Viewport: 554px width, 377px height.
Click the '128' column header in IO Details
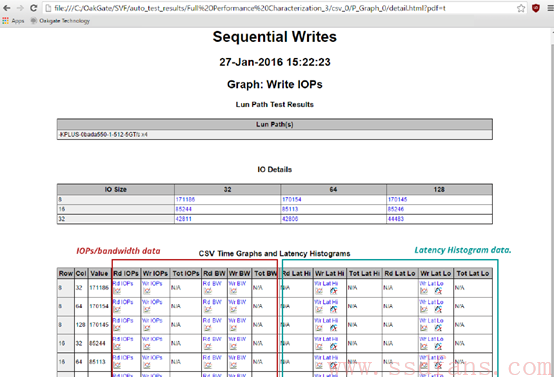pos(439,189)
